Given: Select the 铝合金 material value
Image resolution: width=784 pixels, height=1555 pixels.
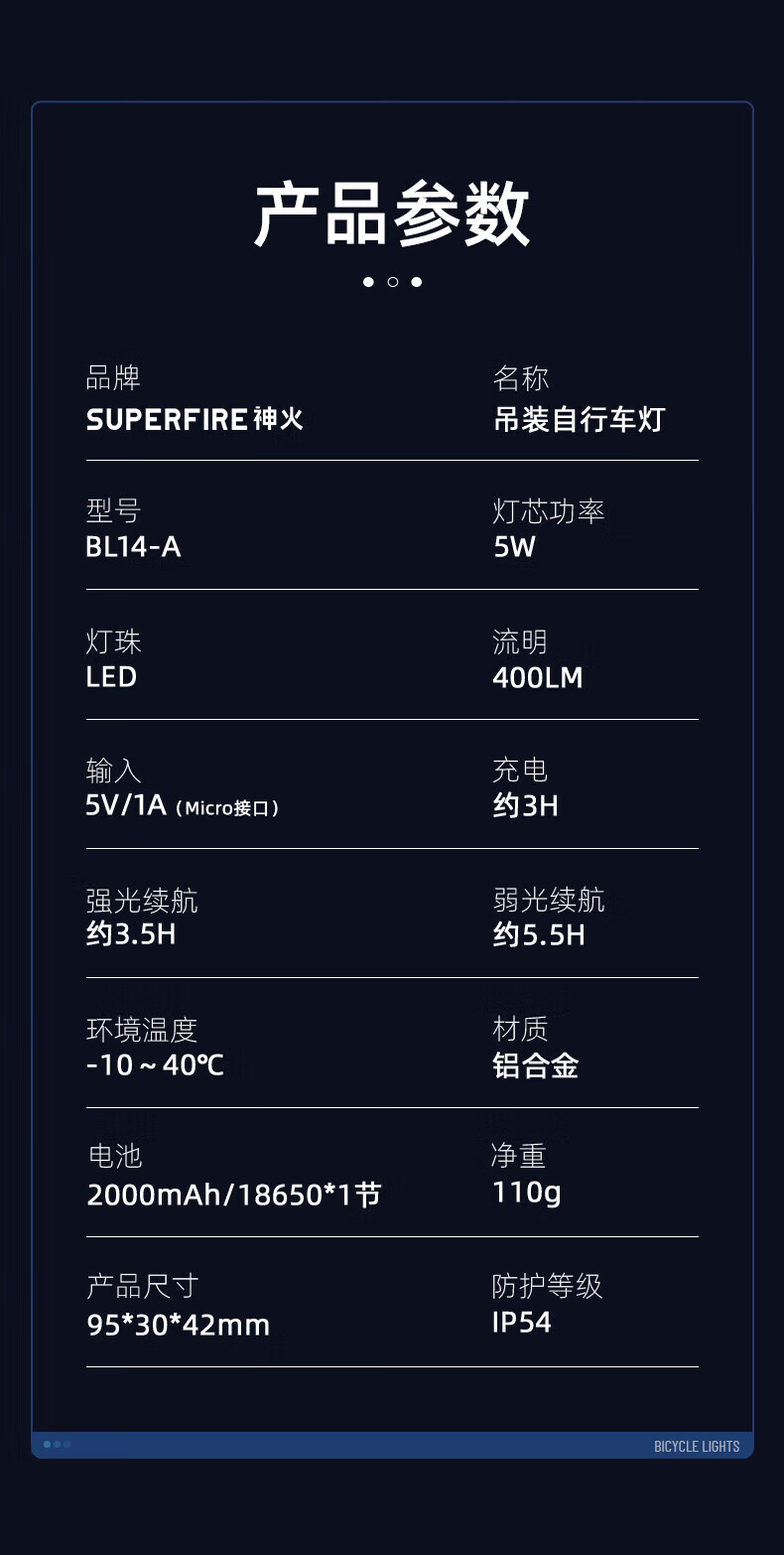Looking at the screenshot, I should [536, 1065].
